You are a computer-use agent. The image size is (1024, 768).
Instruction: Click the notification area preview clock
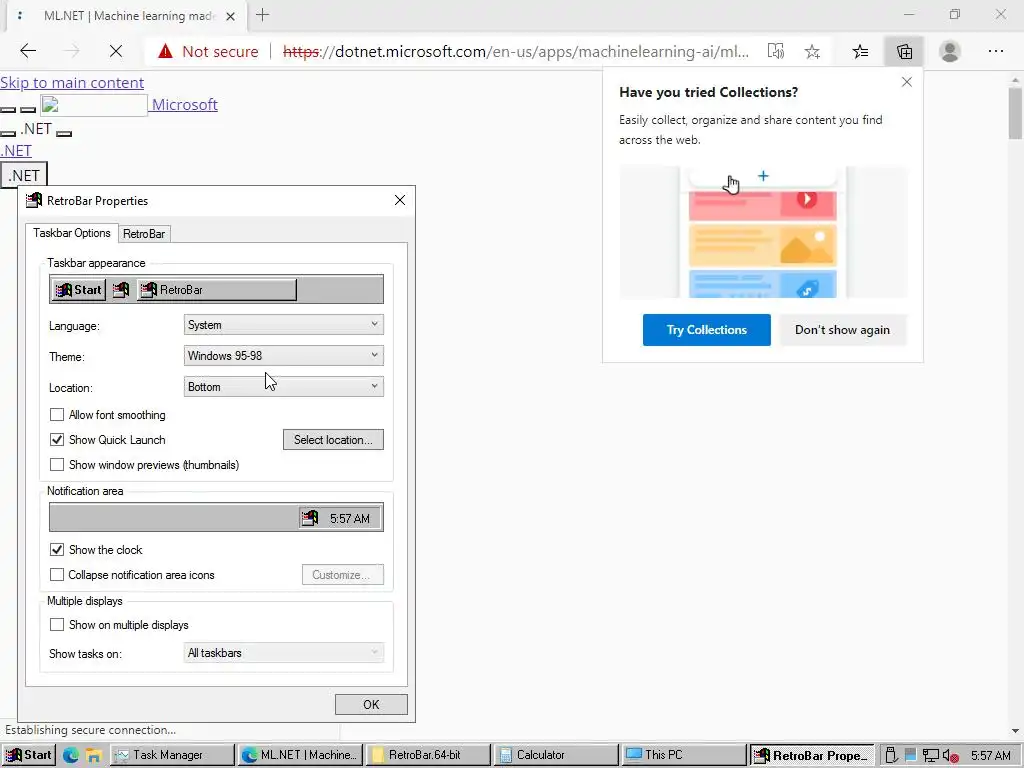(349, 519)
